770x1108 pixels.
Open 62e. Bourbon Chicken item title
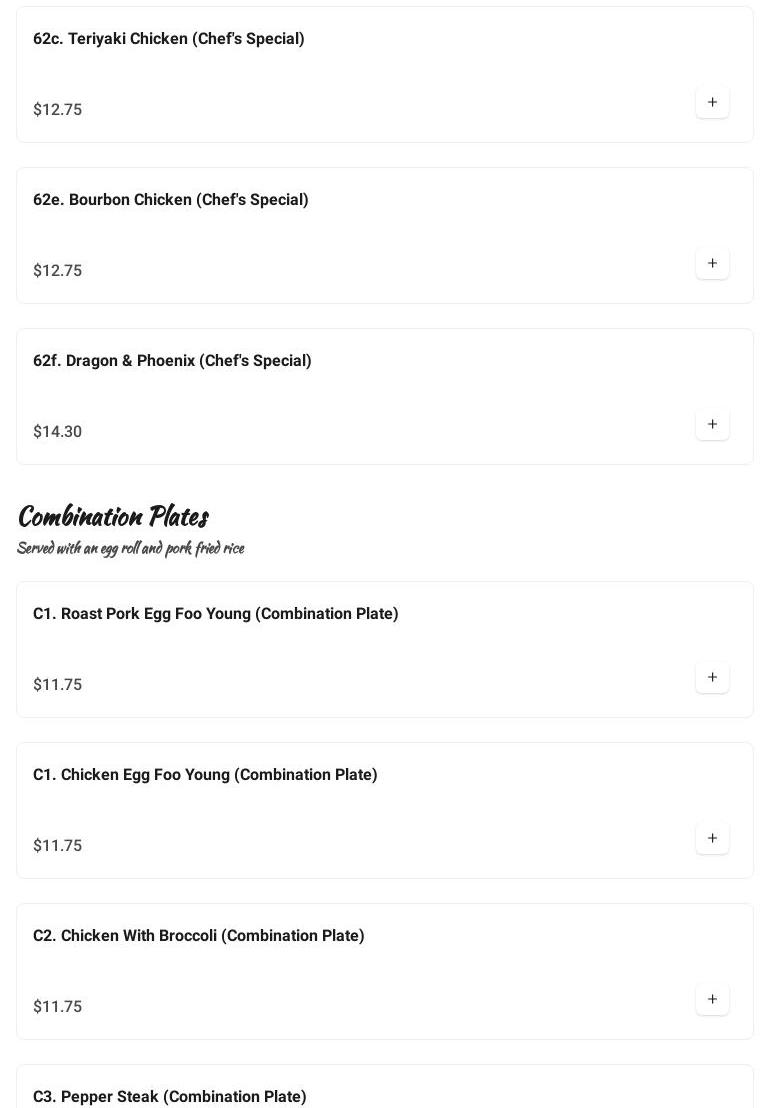171,200
